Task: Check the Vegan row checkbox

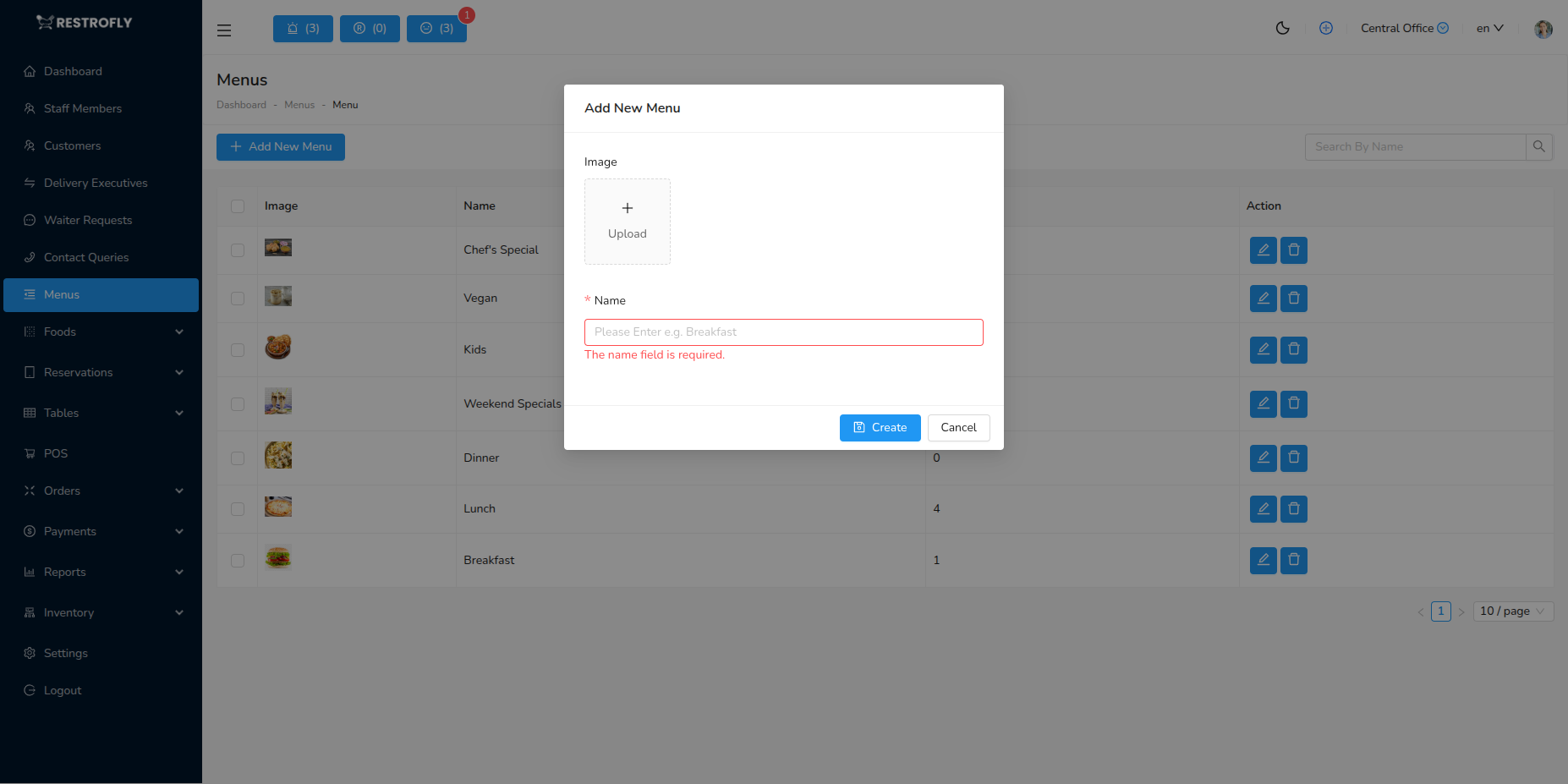Action: point(238,298)
